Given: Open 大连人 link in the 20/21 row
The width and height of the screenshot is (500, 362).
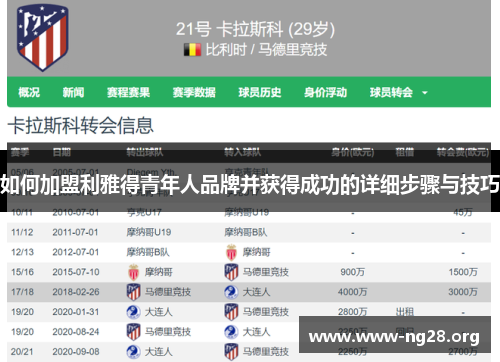Looking at the screenshot, I should coord(158,352).
